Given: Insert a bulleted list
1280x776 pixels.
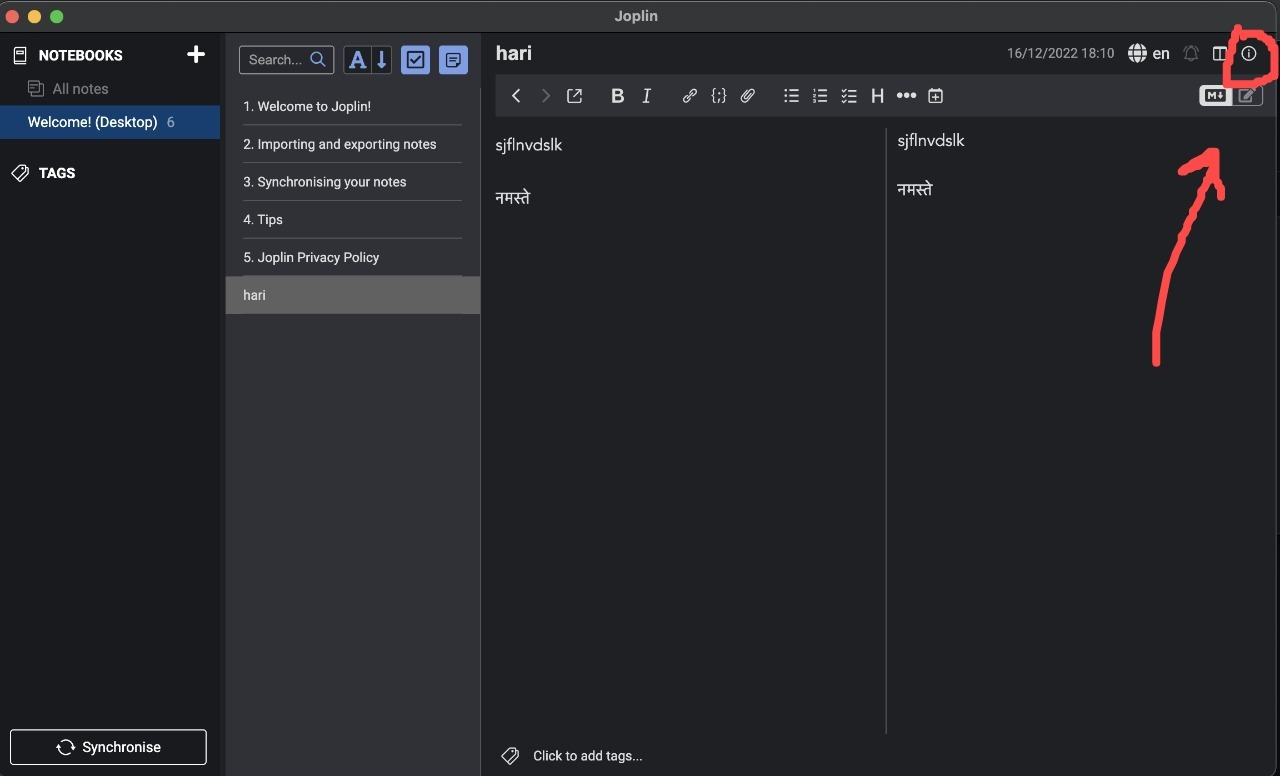Looking at the screenshot, I should click(x=791, y=96).
